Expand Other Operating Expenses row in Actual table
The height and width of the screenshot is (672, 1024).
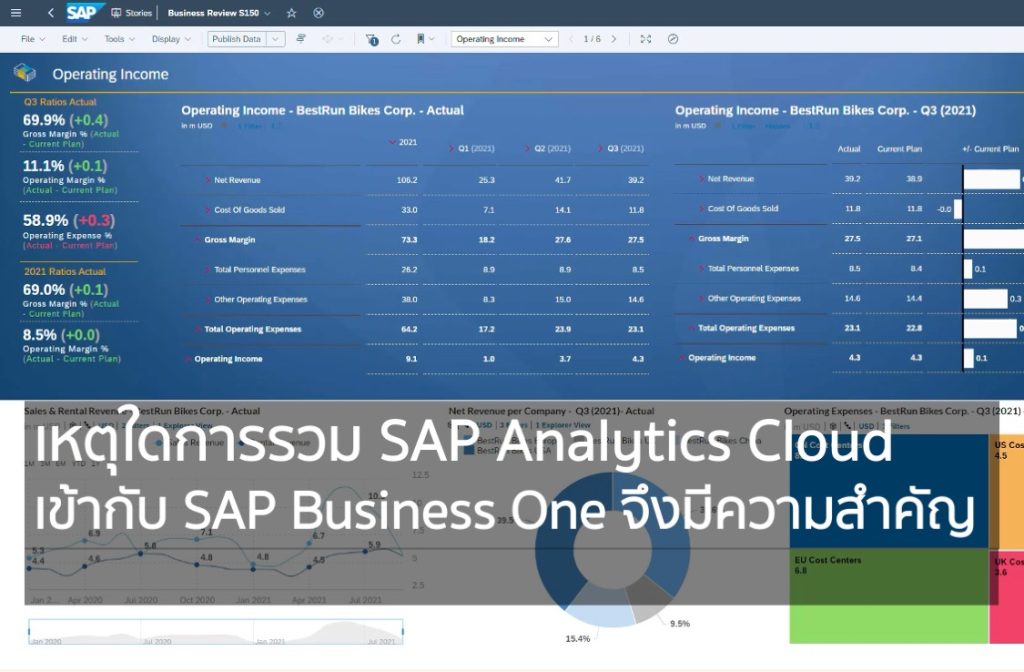pos(208,300)
